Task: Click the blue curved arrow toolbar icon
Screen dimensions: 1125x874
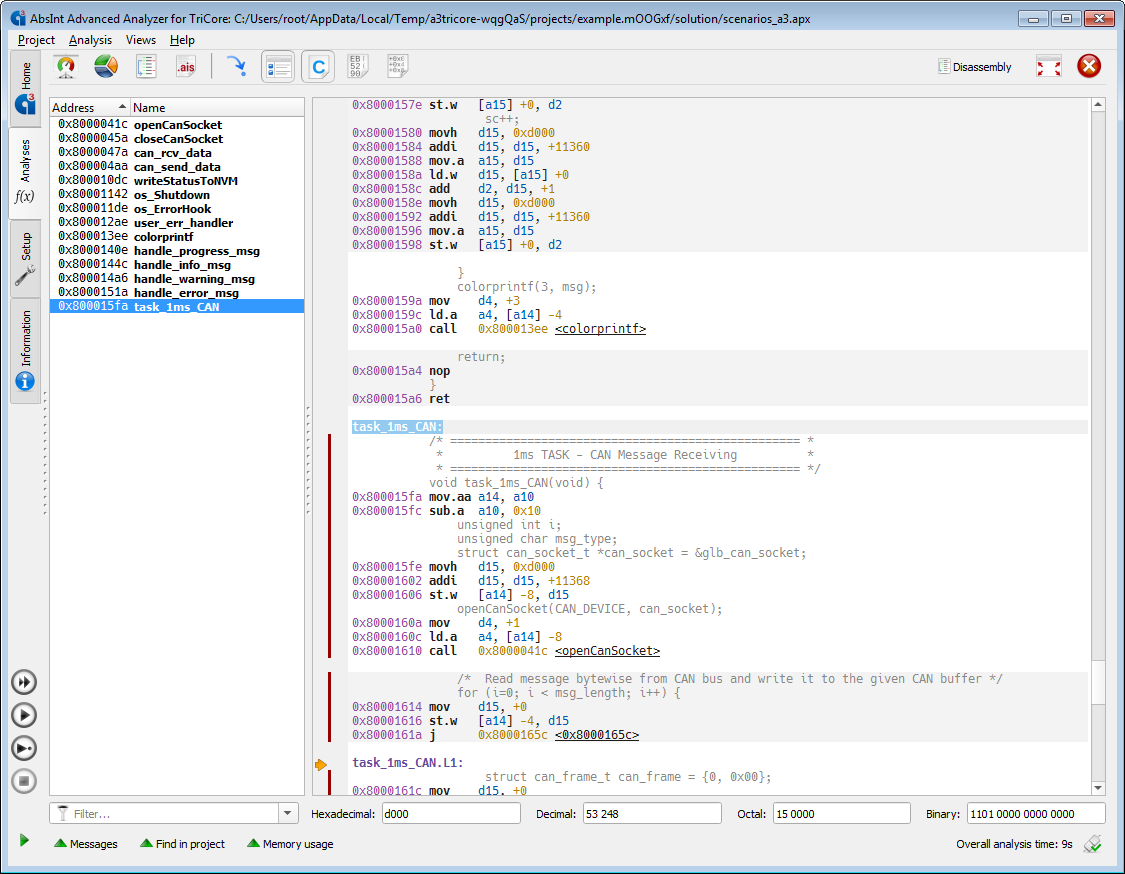Action: (x=236, y=67)
